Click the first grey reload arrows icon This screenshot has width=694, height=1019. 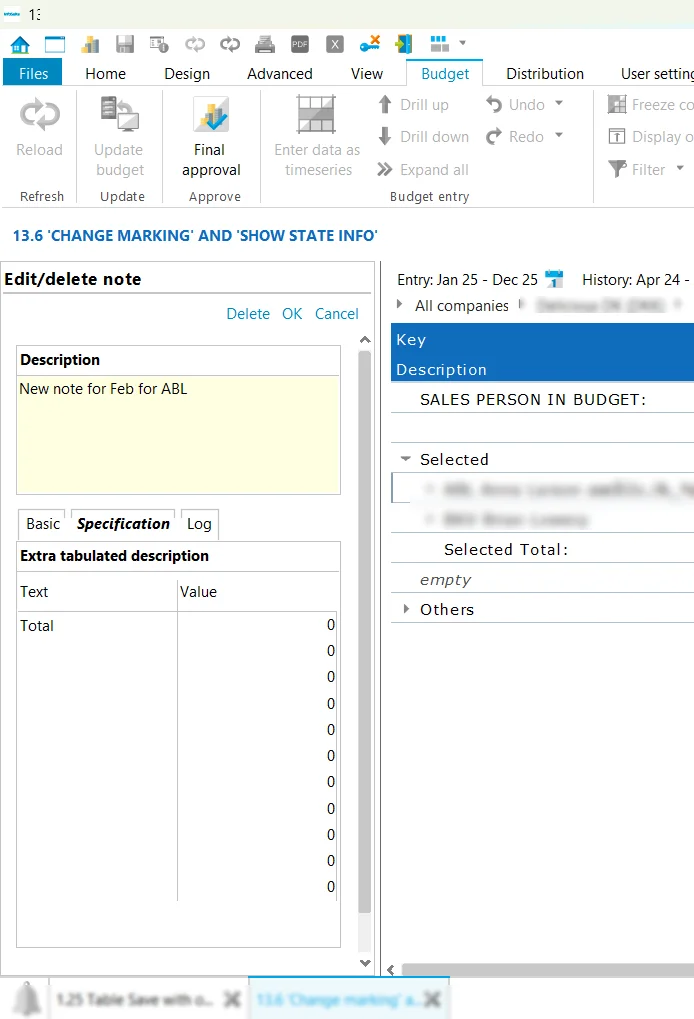point(195,45)
